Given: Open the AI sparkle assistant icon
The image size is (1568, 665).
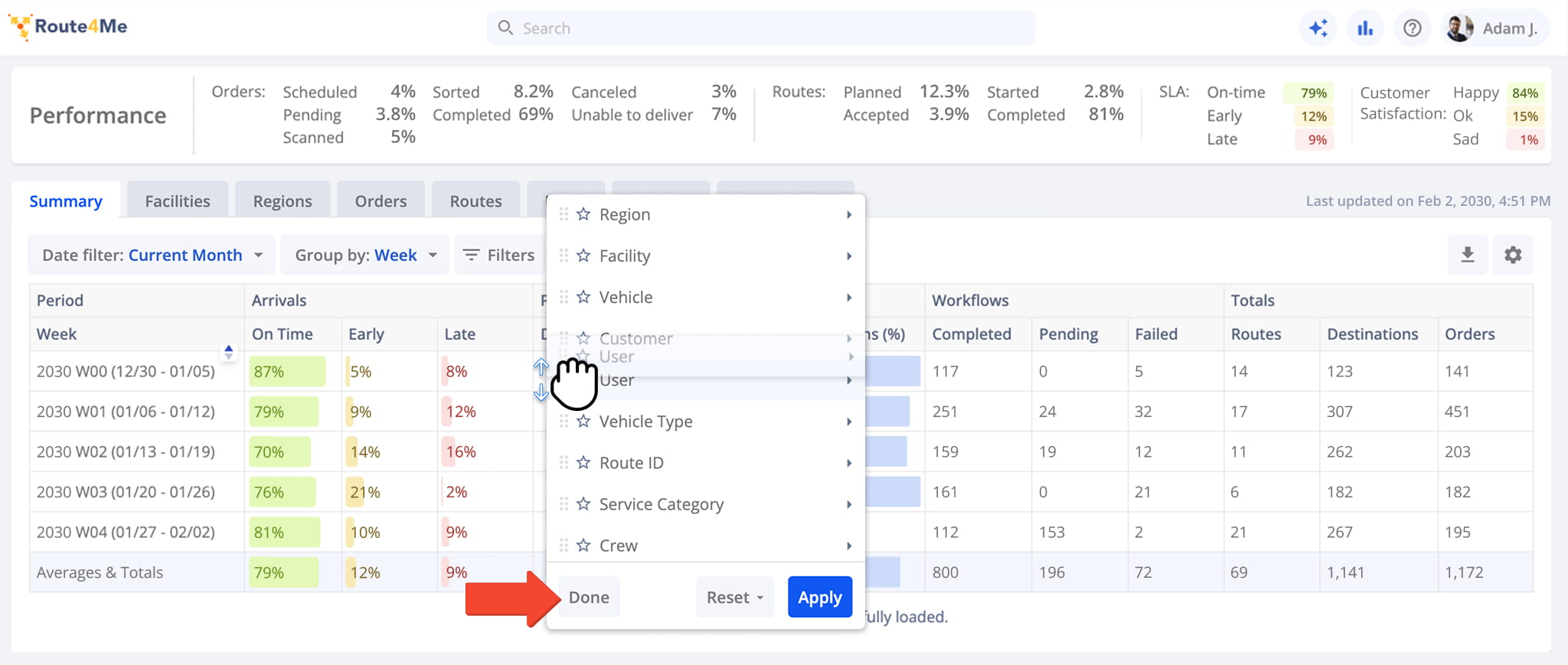Looking at the screenshot, I should pyautogui.click(x=1318, y=28).
